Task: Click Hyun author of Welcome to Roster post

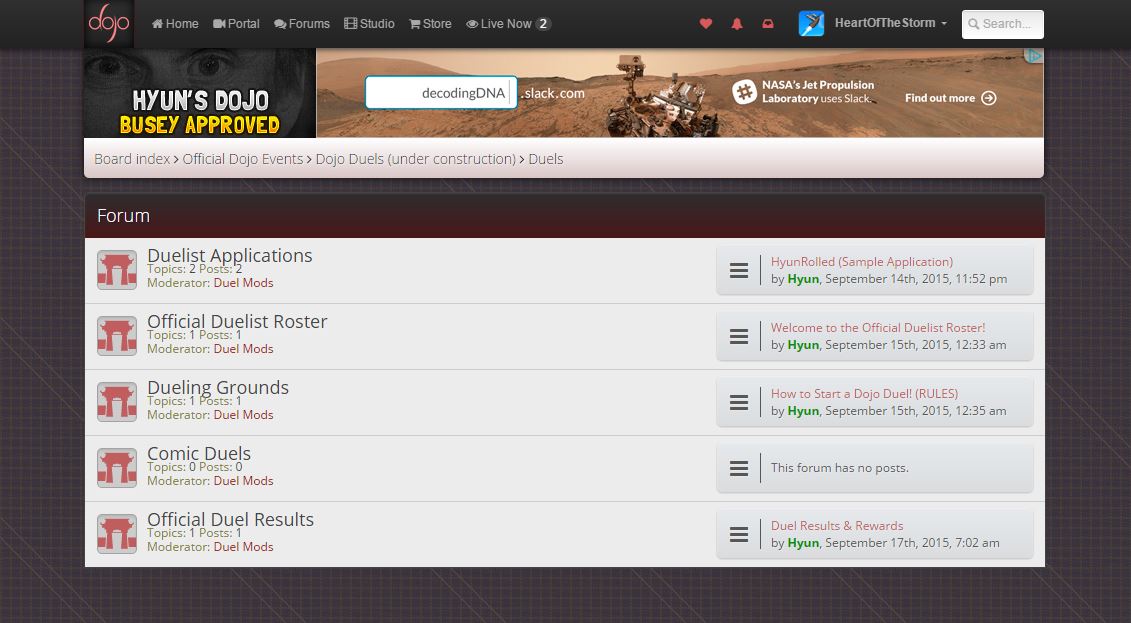Action: pos(803,345)
